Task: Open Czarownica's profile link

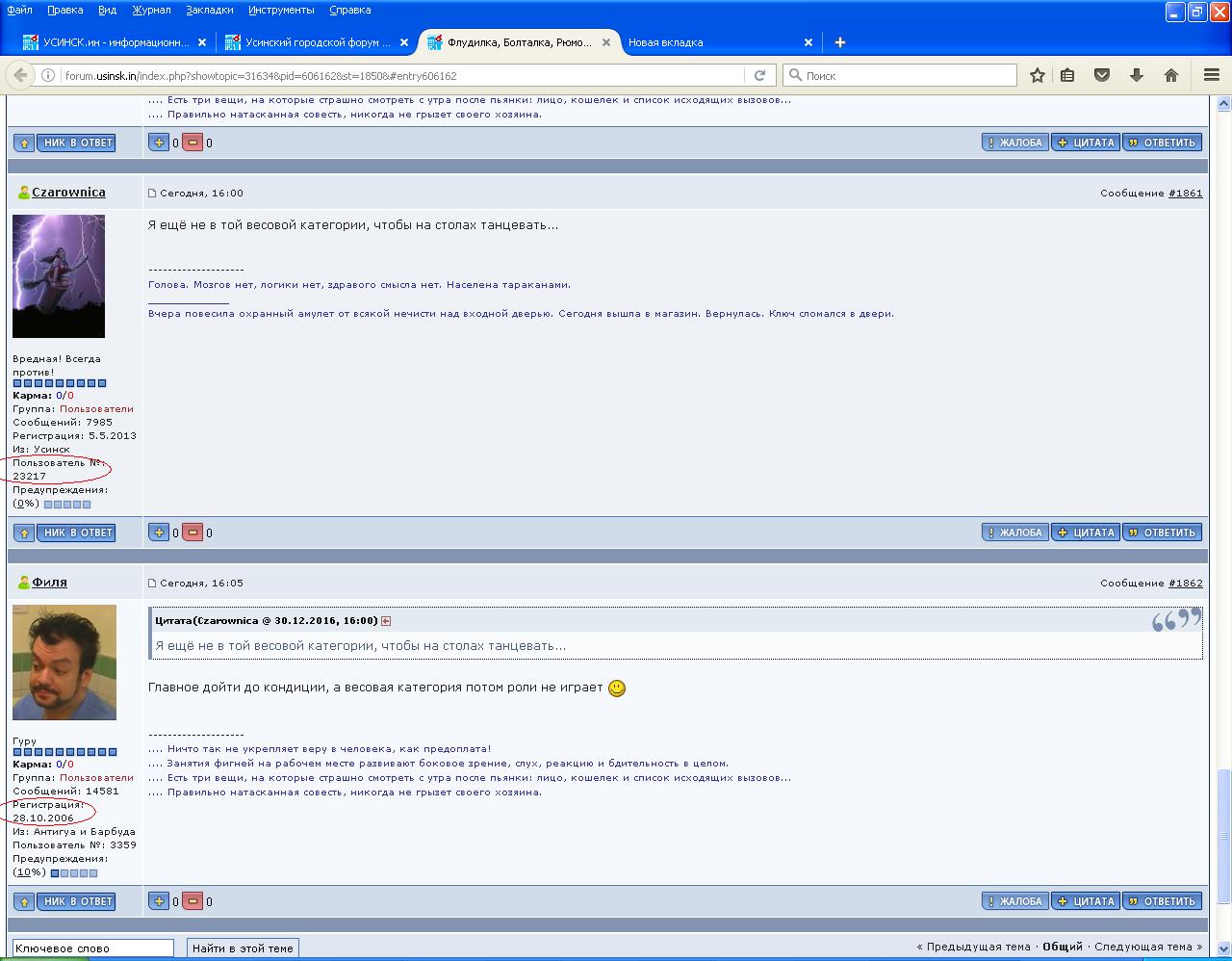Action: [68, 193]
